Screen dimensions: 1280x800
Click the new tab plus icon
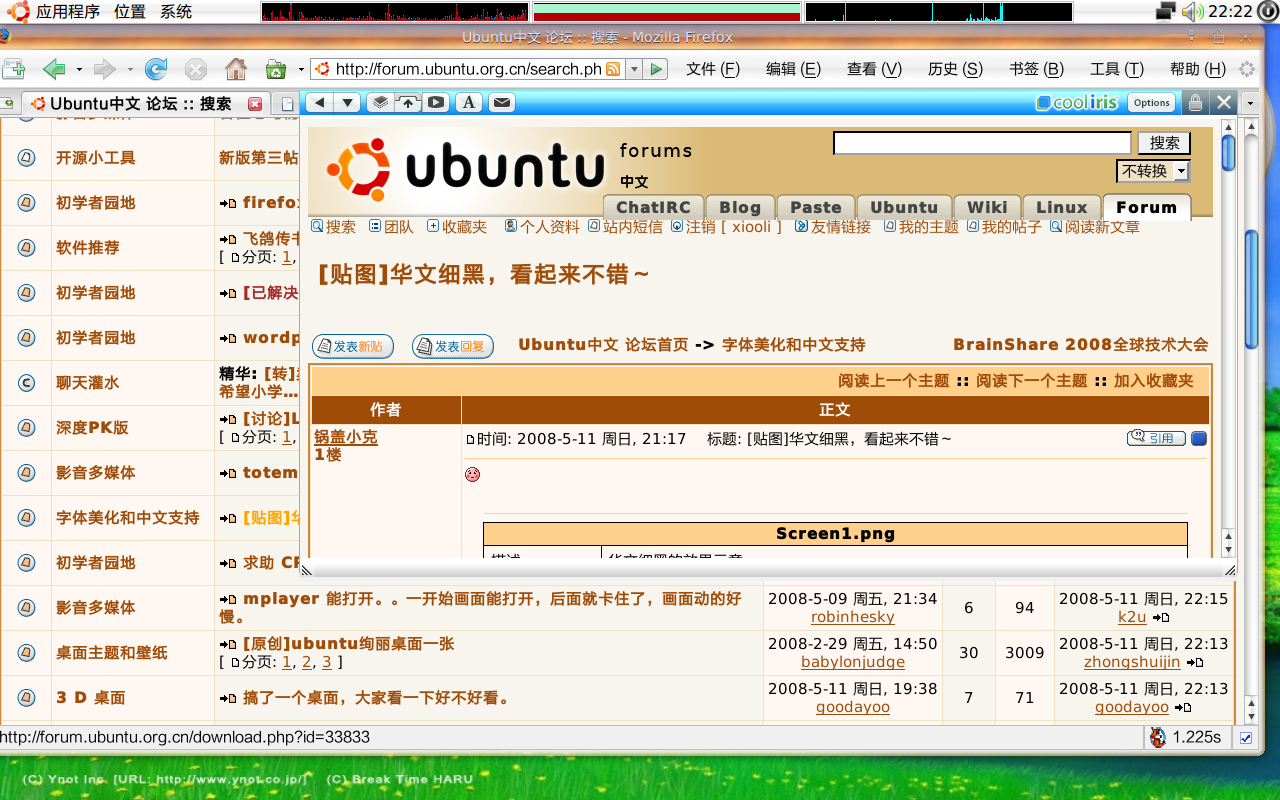click(x=13, y=69)
